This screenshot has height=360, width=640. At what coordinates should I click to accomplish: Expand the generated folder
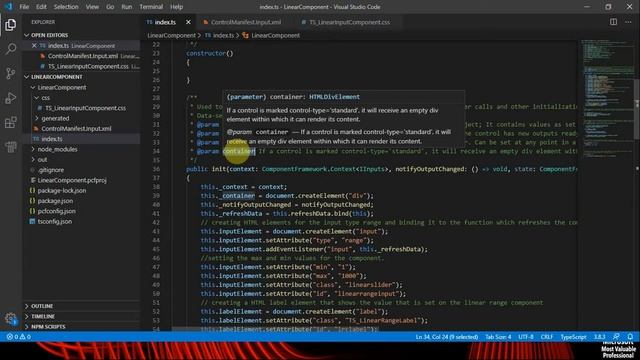point(37,118)
